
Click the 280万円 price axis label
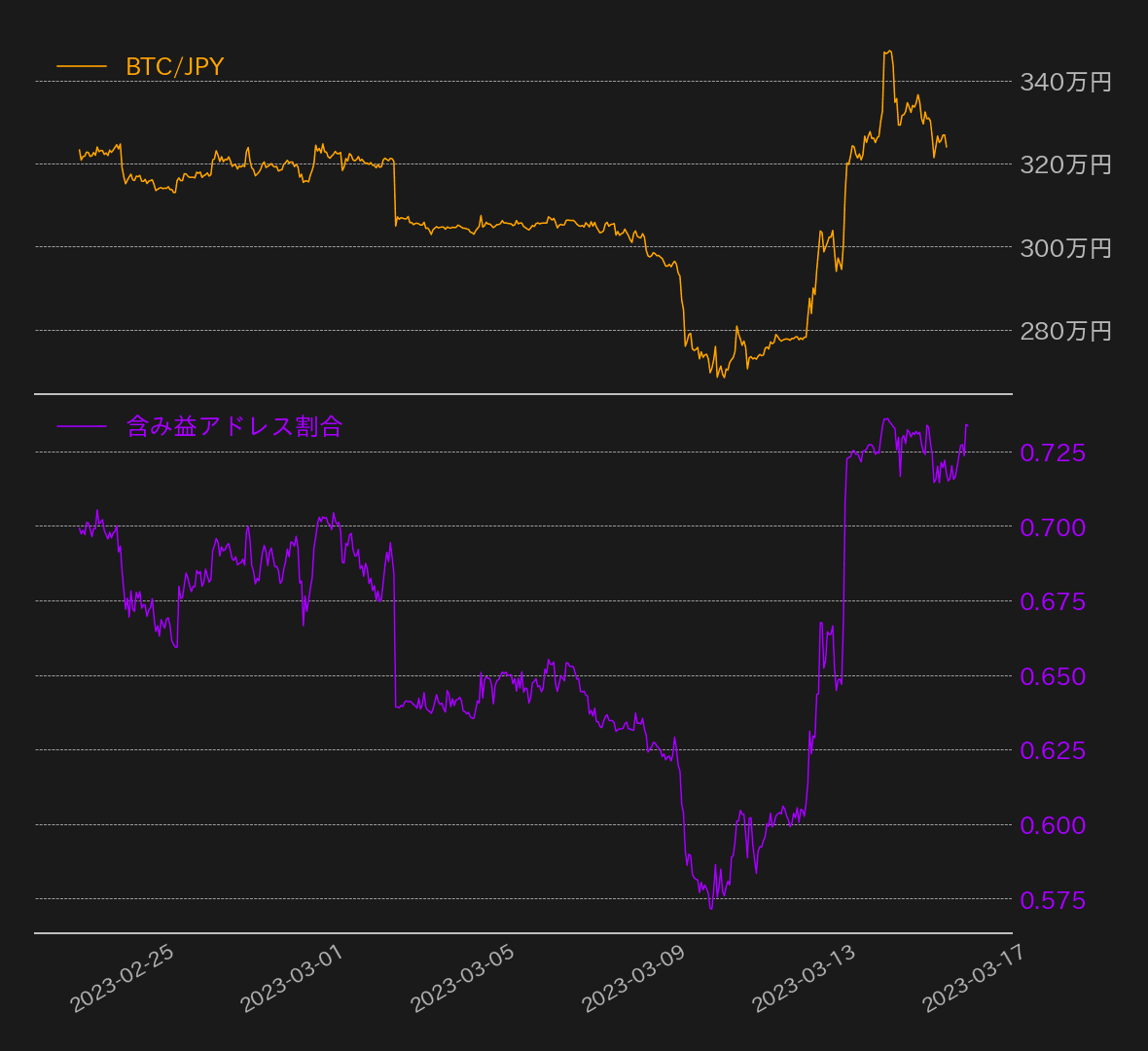click(1065, 331)
